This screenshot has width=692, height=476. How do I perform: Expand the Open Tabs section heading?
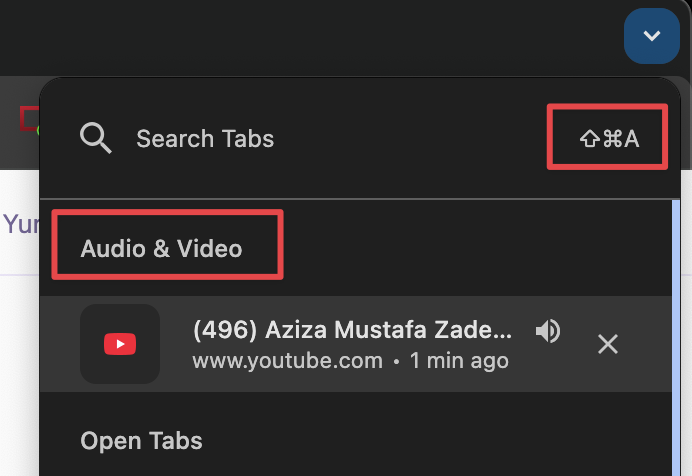[141, 441]
